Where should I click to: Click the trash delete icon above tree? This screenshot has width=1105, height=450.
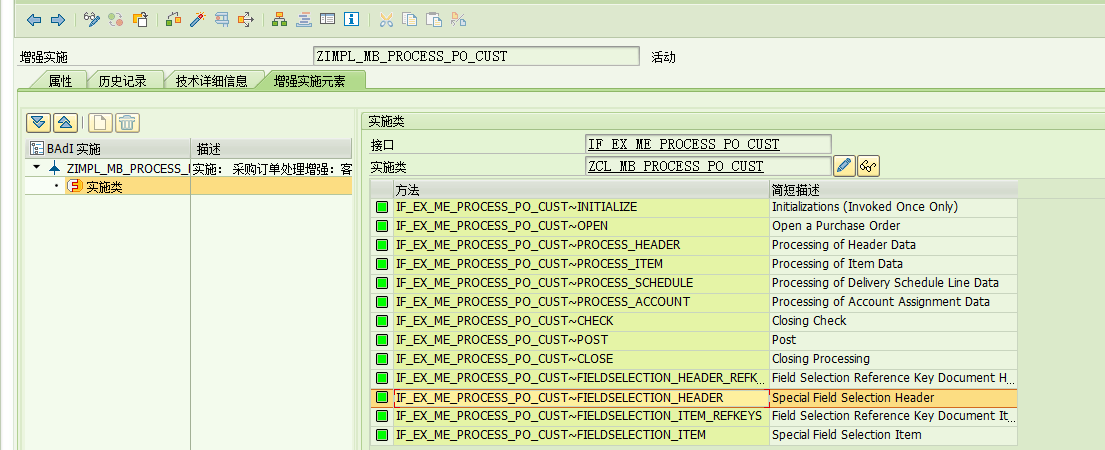click(x=127, y=123)
